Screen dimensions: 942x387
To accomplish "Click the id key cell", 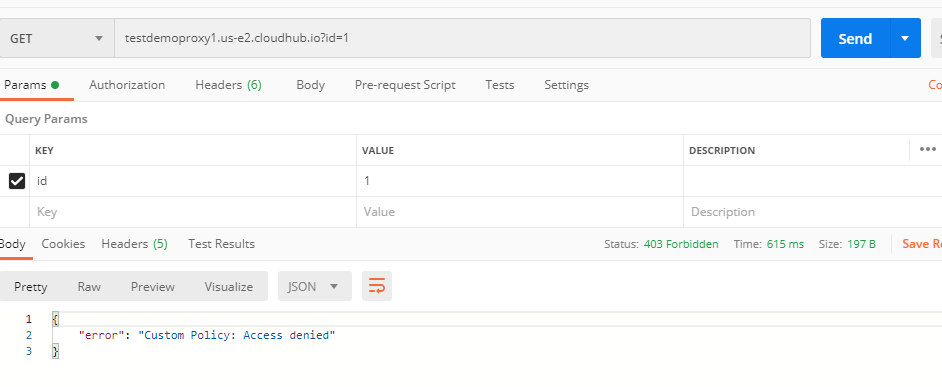I will [193, 181].
